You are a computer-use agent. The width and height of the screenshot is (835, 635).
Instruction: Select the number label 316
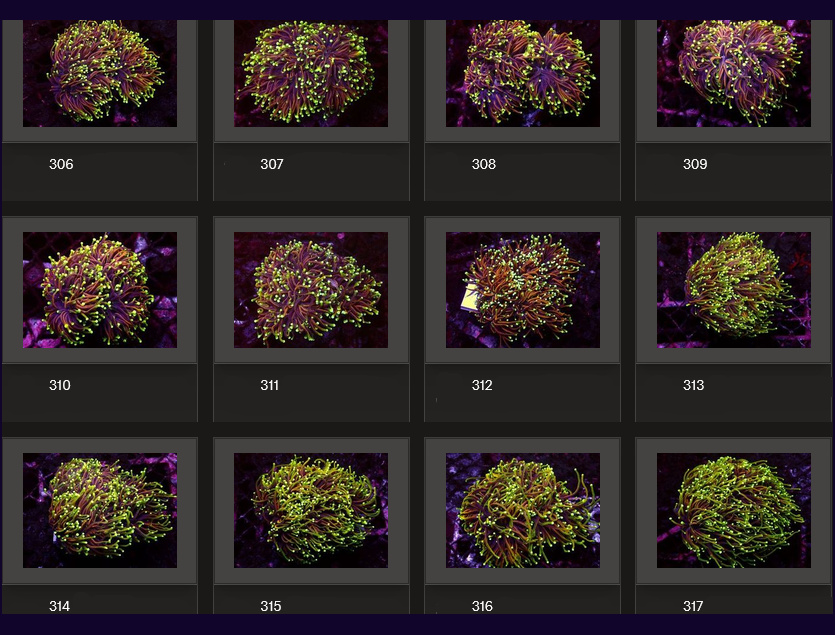[x=482, y=606]
